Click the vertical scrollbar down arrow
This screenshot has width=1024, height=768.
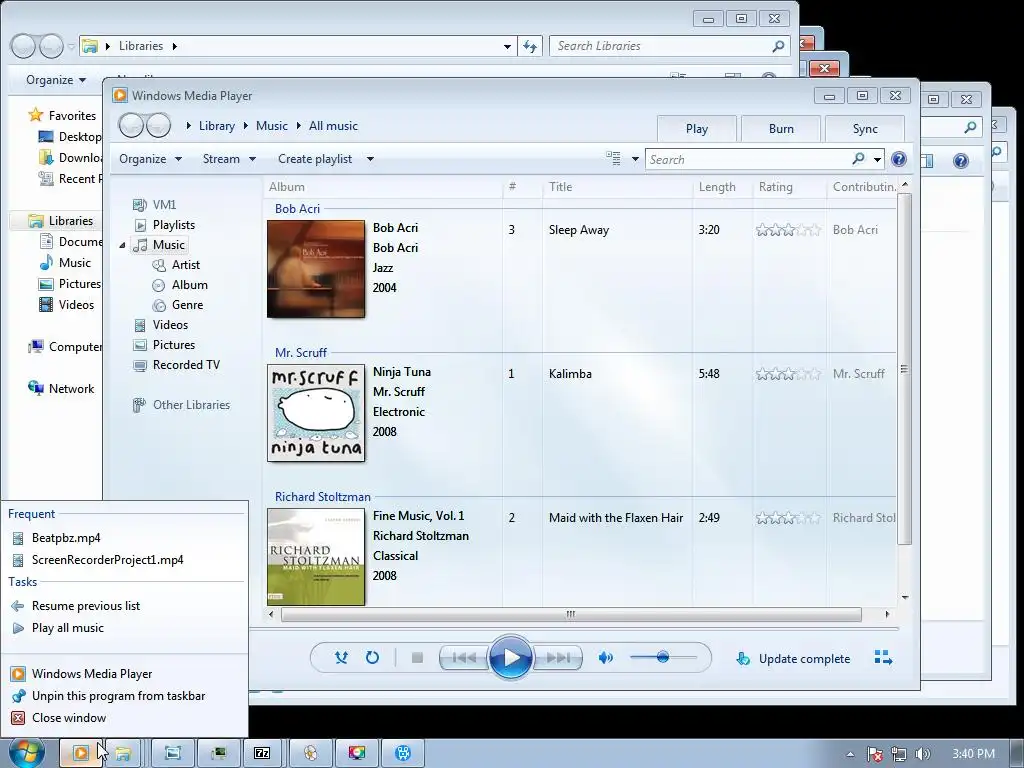tap(904, 597)
